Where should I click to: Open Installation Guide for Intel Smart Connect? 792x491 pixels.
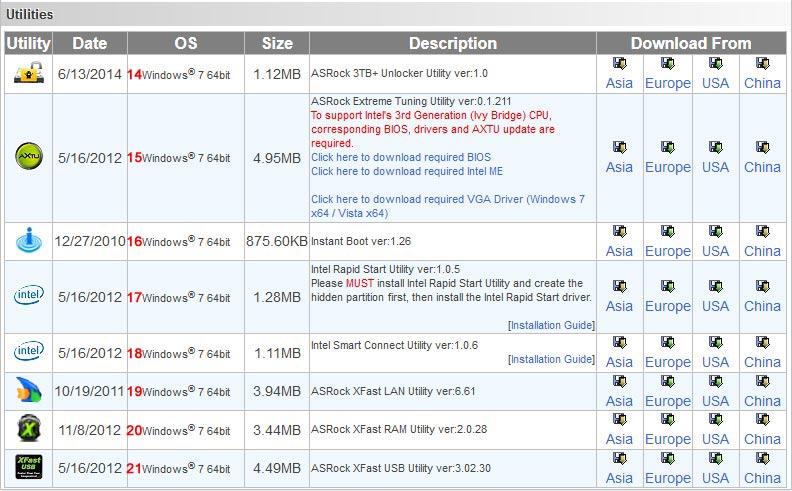click(x=552, y=359)
